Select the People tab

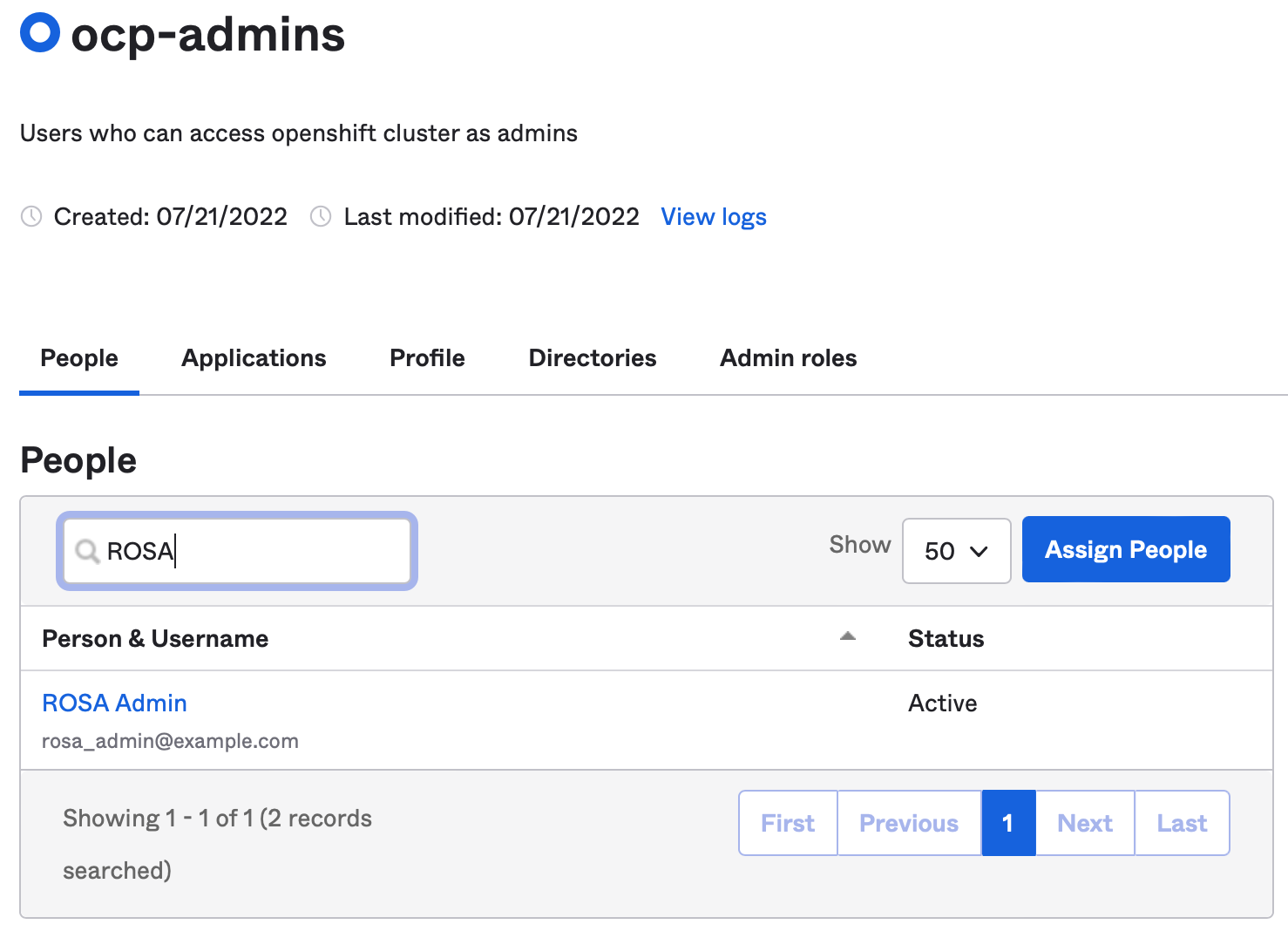78,357
